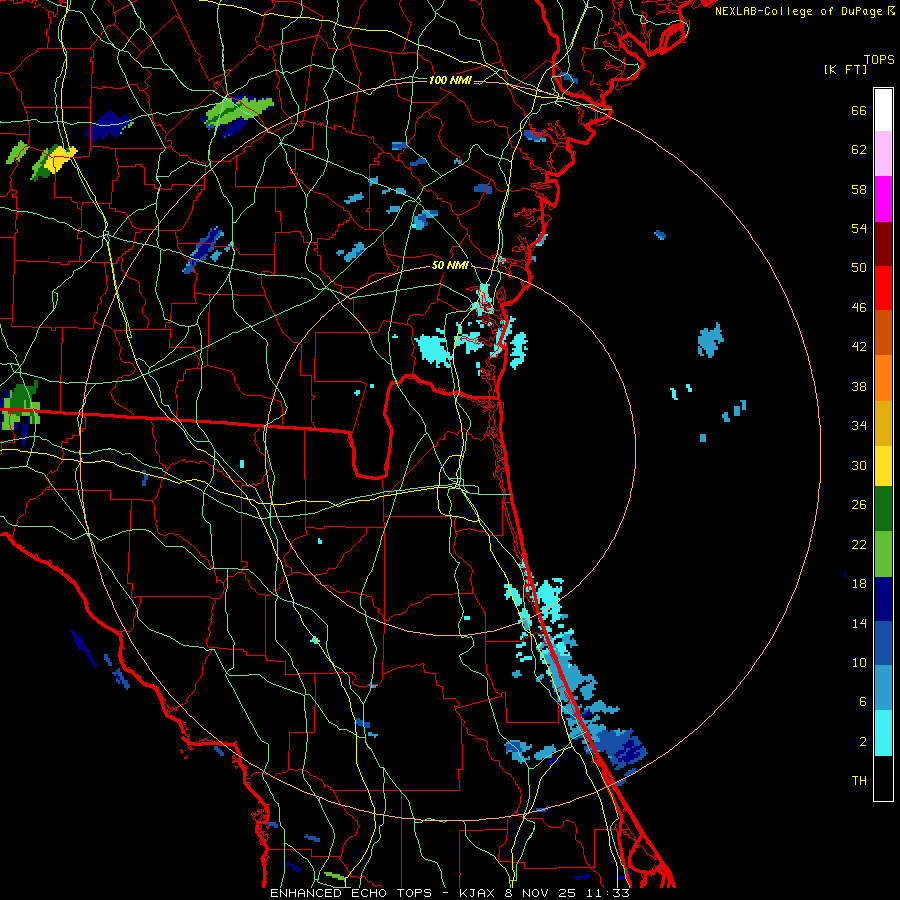Click the "26" legend value
This screenshot has width=900, height=900.
click(x=859, y=505)
